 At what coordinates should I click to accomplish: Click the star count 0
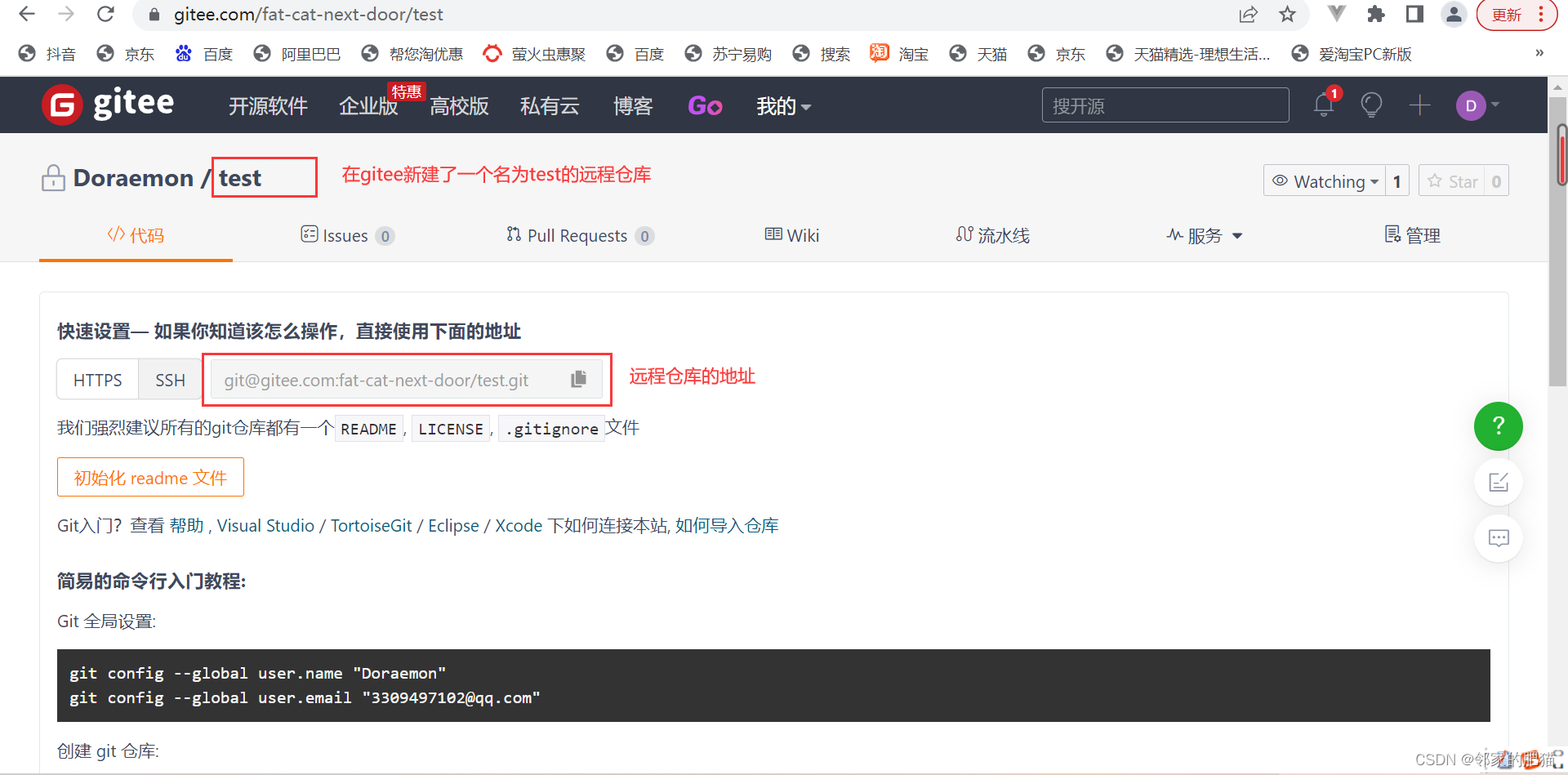[x=1496, y=181]
